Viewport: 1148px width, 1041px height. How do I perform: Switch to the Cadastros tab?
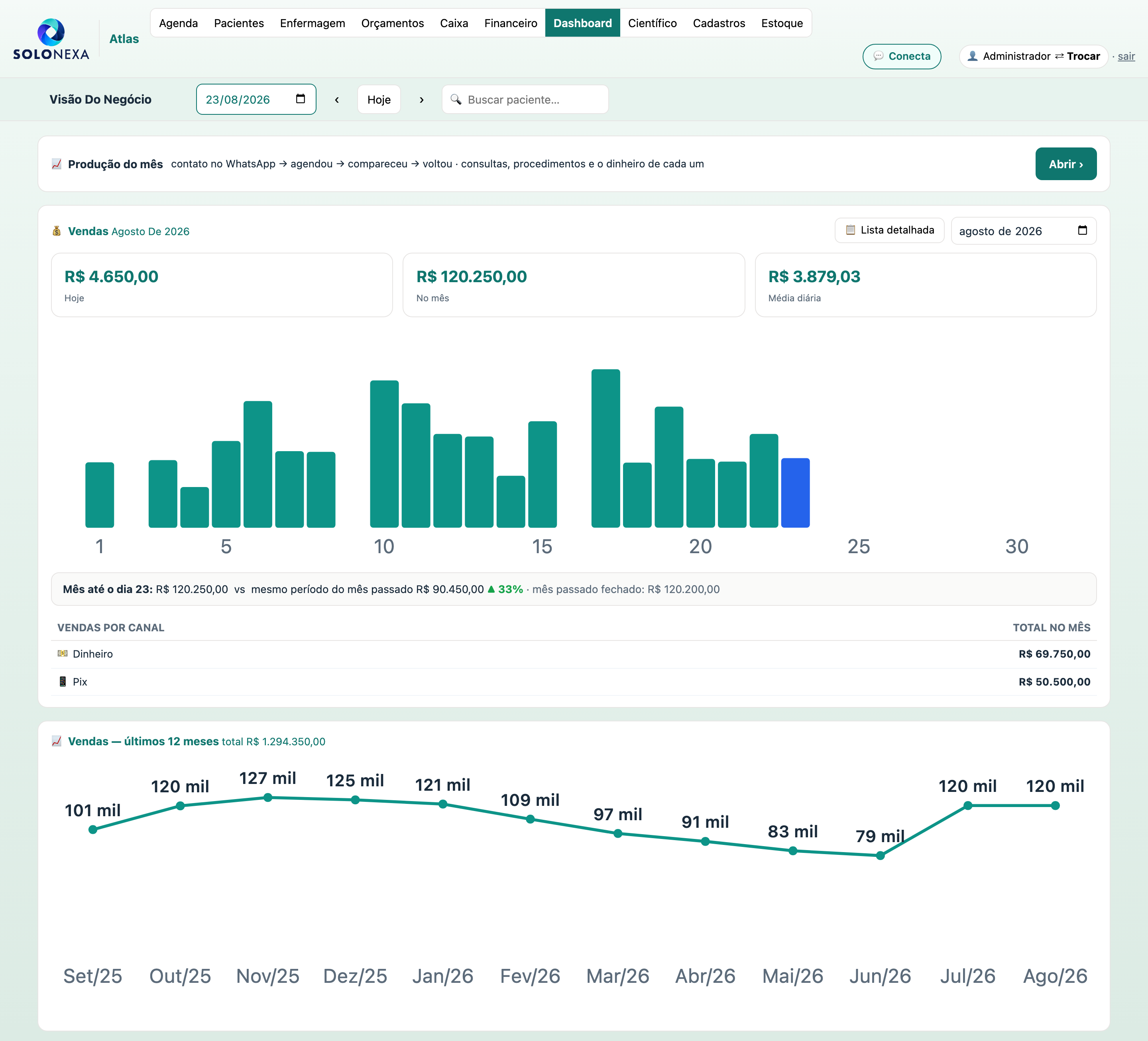719,23
